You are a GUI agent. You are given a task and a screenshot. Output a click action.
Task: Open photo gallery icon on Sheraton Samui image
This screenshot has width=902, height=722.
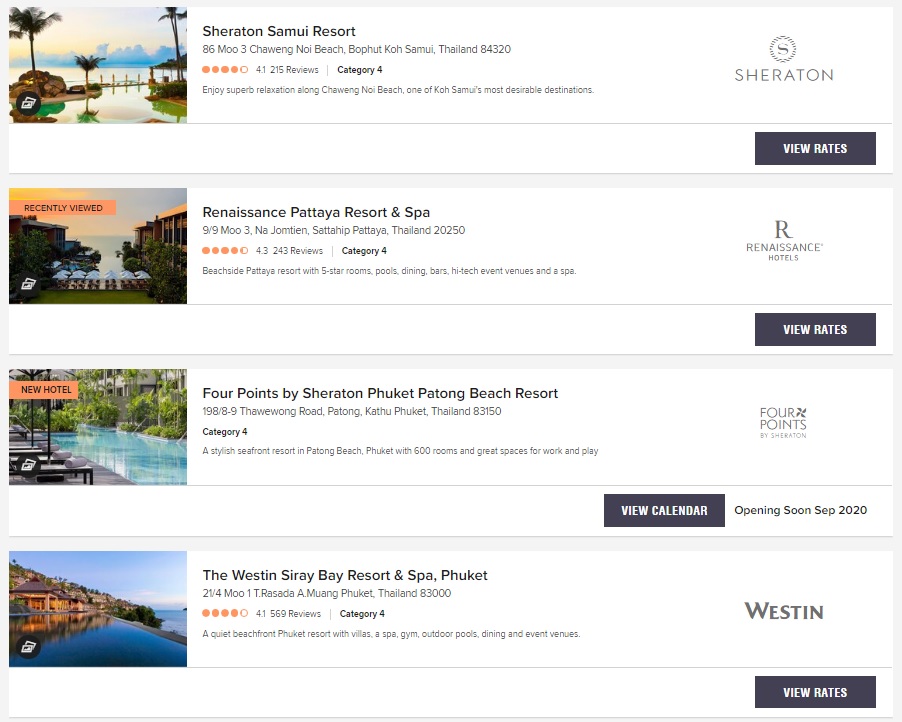coord(28,102)
